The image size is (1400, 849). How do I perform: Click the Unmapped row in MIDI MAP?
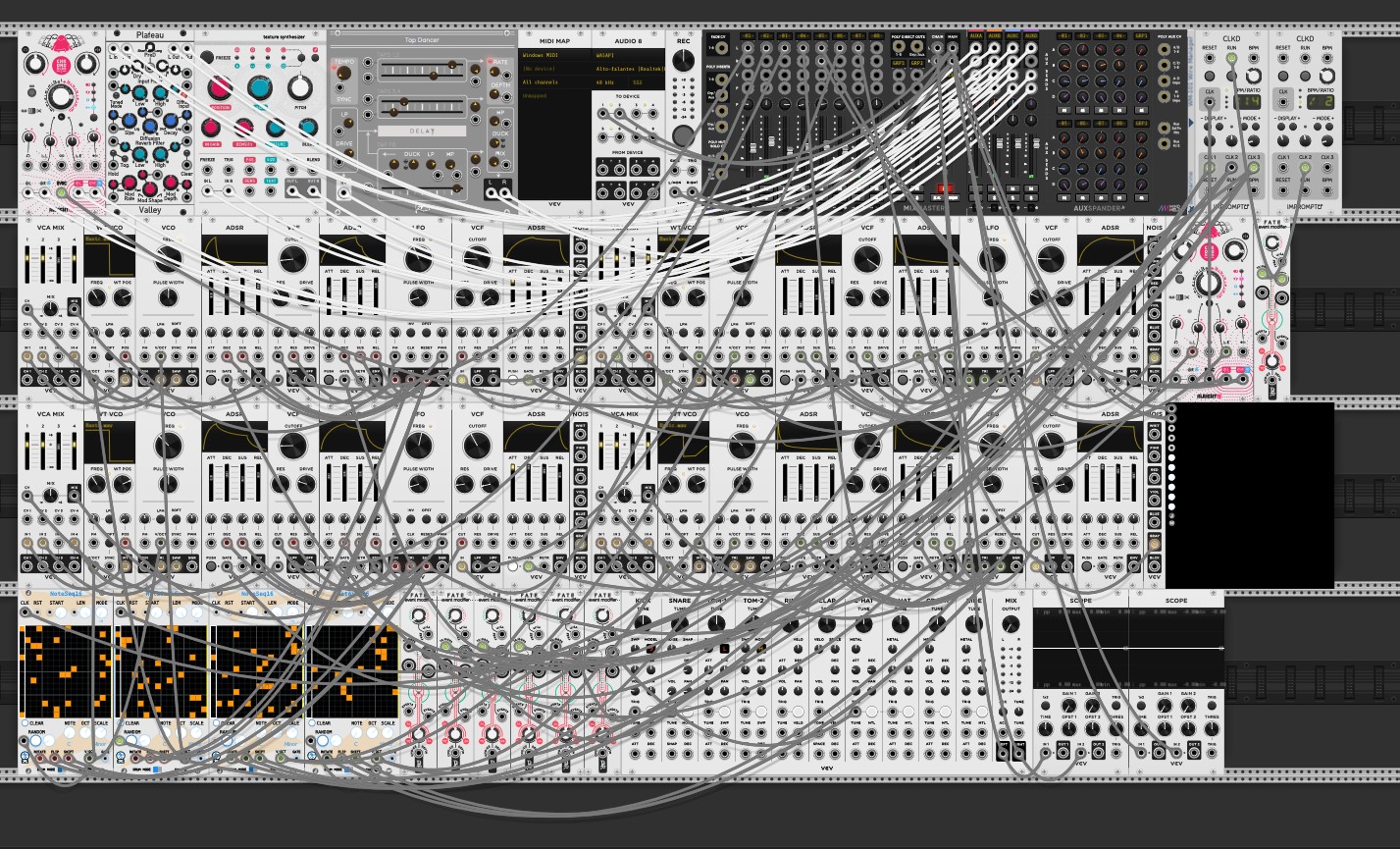pos(554,95)
